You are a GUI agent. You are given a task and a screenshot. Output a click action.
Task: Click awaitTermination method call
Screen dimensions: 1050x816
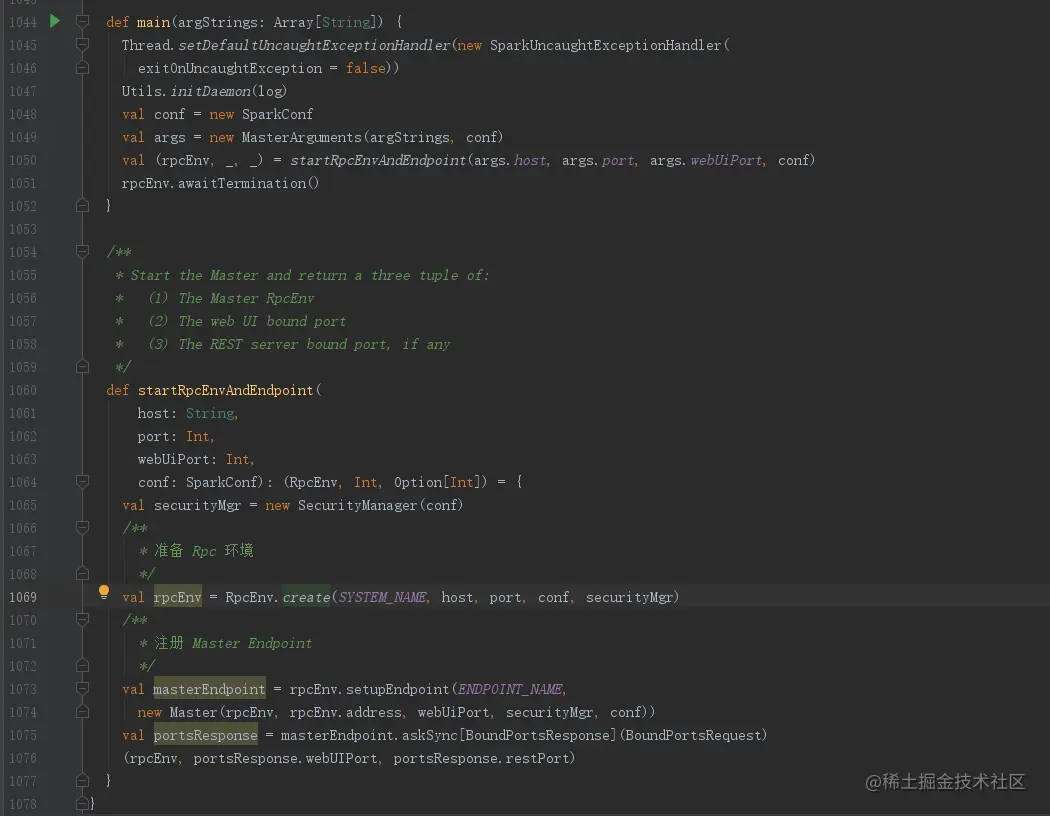tap(242, 183)
